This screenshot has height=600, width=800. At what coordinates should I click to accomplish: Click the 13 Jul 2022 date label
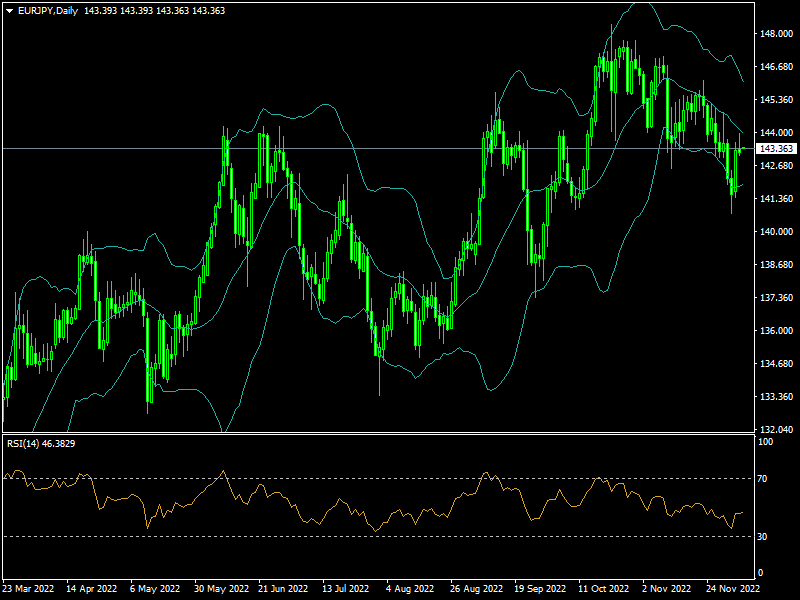345,589
